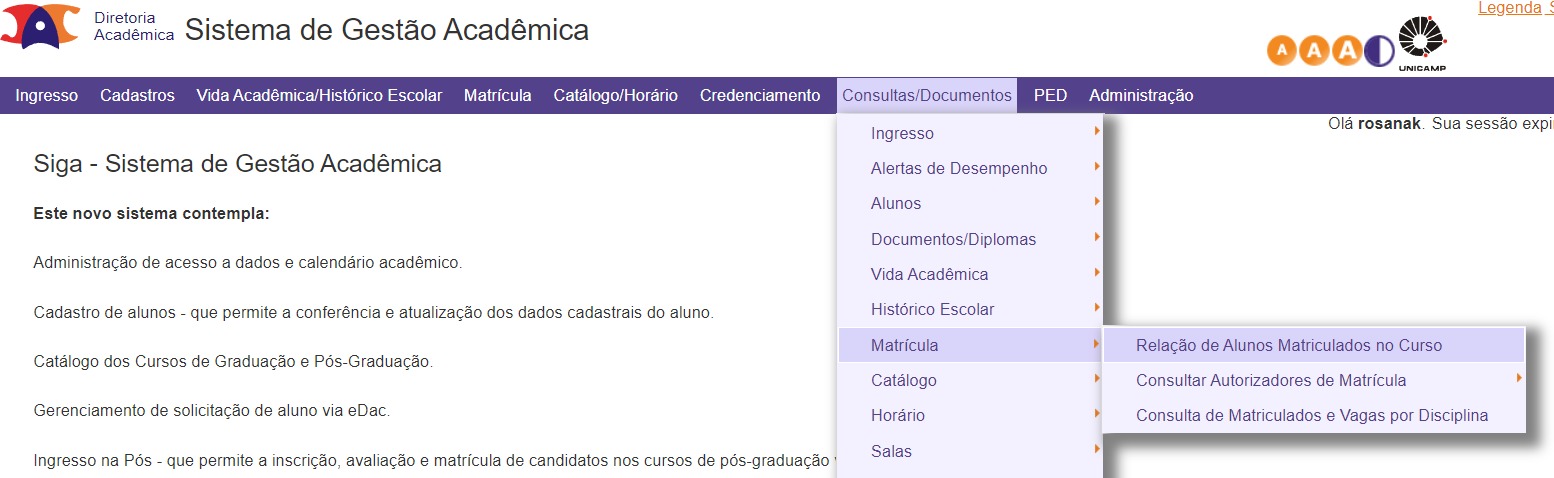The image size is (1554, 478).
Task: Click the Diretoria Acadêmica logo
Action: [x=40, y=26]
